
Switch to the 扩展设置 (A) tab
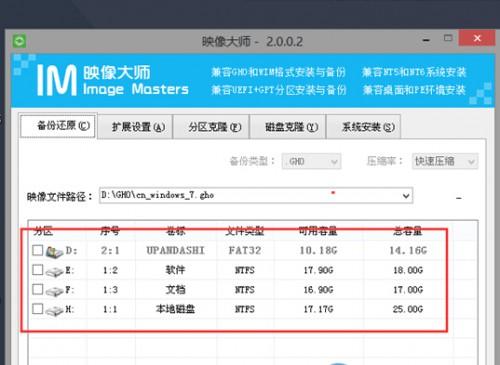click(x=136, y=127)
